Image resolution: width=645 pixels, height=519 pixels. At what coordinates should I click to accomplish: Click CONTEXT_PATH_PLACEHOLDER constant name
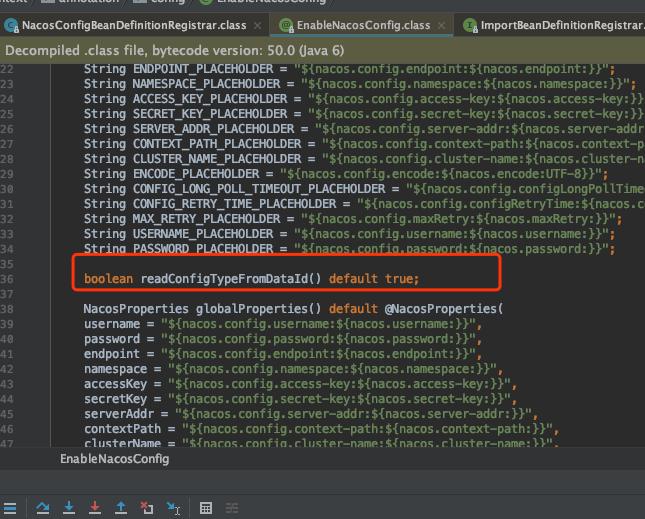coord(217,144)
